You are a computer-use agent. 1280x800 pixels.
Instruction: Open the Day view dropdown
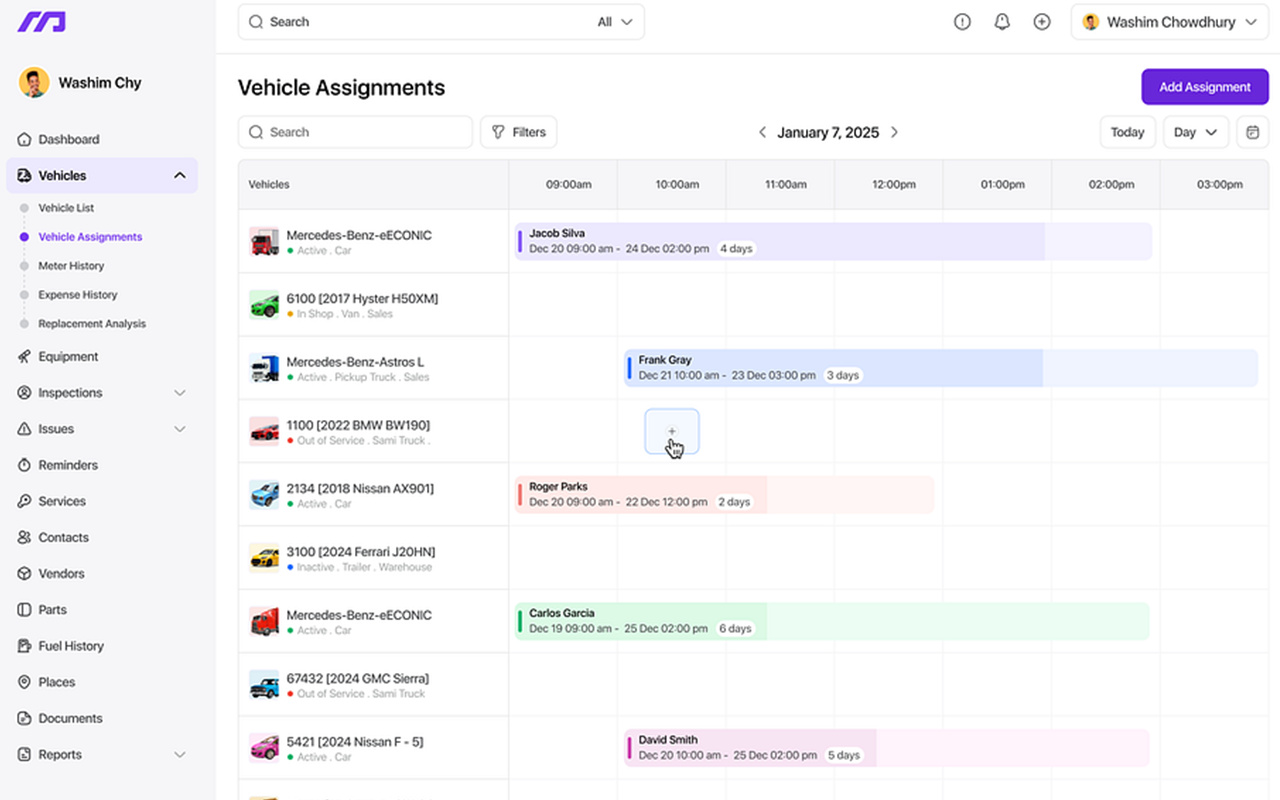tap(1195, 131)
